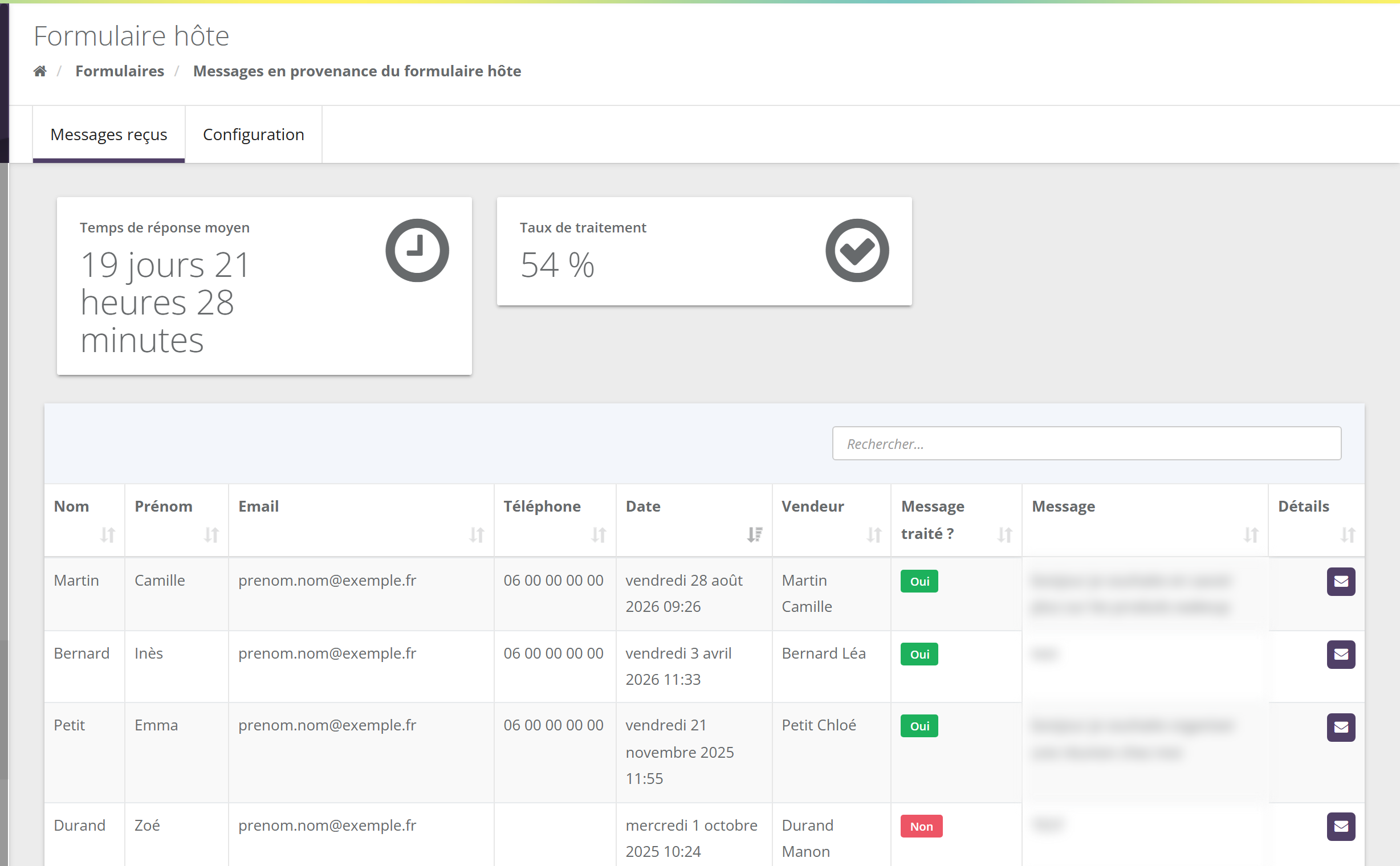Open the home icon in the breadcrumb
This screenshot has height=866, width=1400.
pyautogui.click(x=39, y=71)
